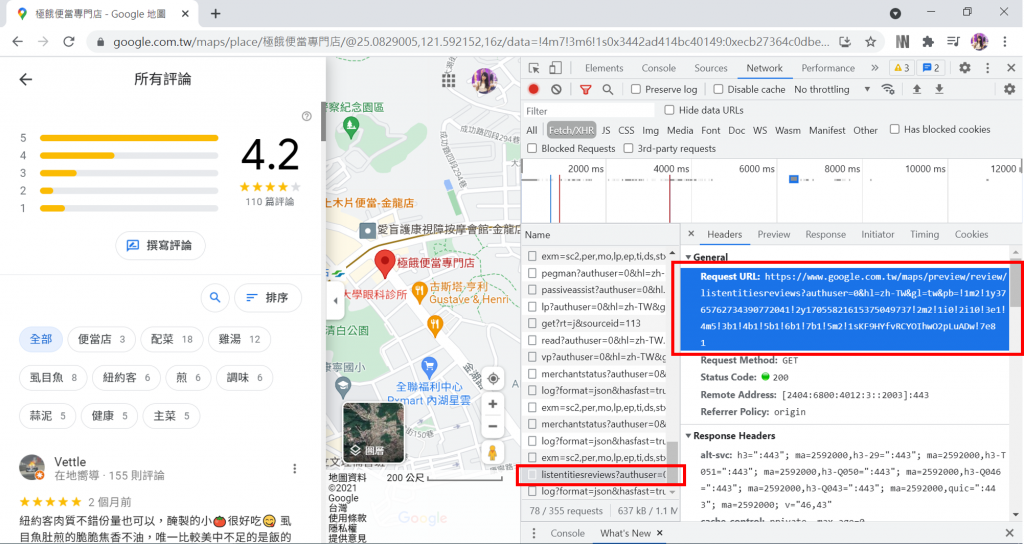The width and height of the screenshot is (1024, 544).
Task: Tick checkbox beside passiveassist?authuser request
Action: pos(532,289)
